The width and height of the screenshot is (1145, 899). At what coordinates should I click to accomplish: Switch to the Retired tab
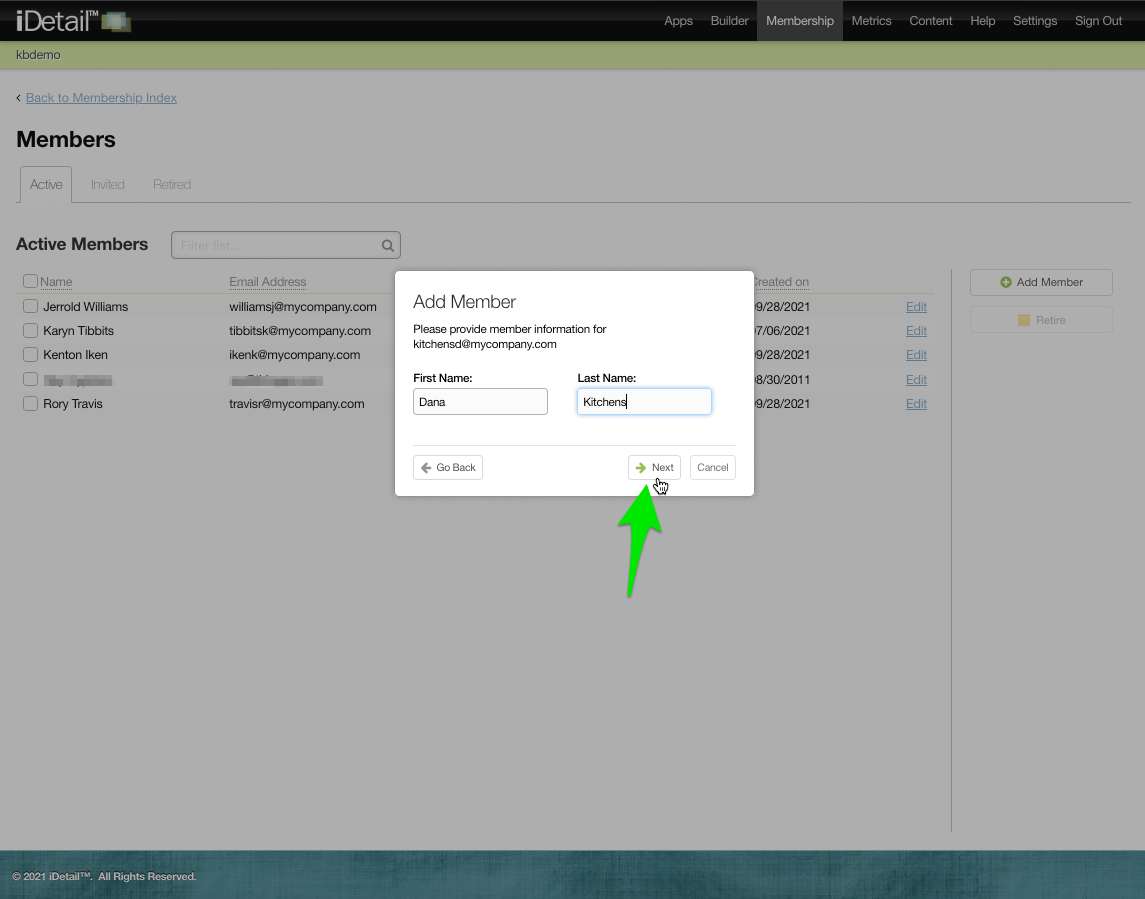172,185
